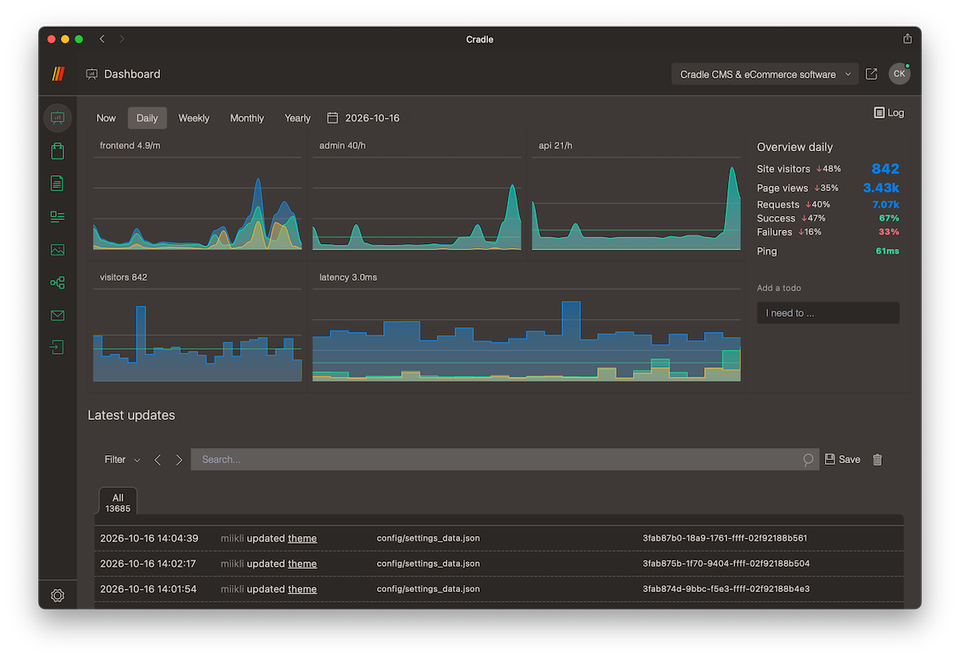Go forward with title bar arrow
The image size is (960, 660).
click(122, 39)
